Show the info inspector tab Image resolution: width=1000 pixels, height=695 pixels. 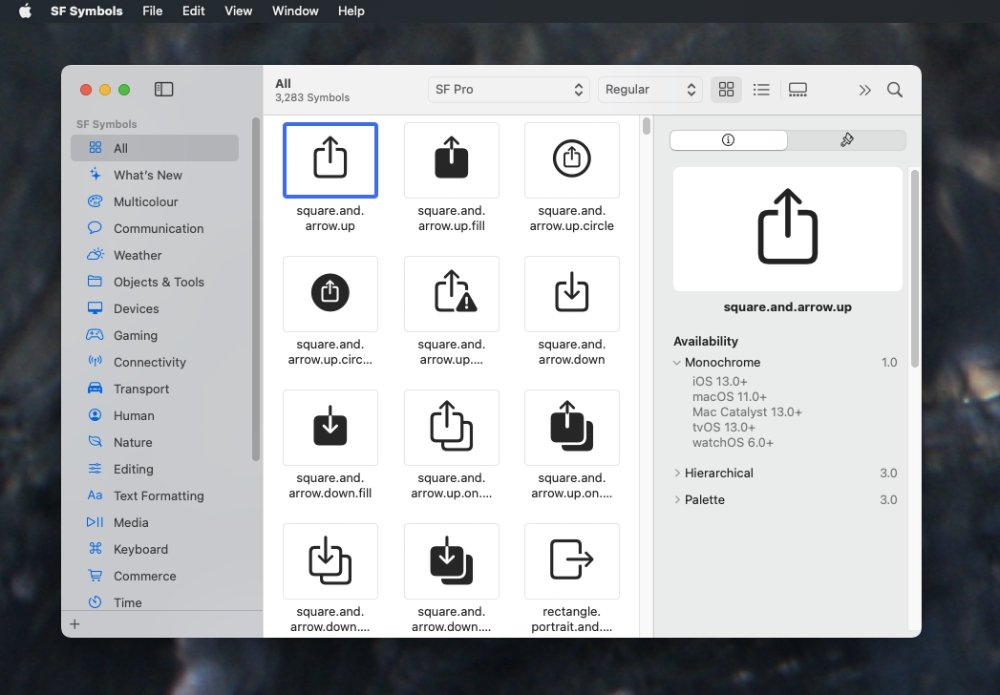(728, 140)
